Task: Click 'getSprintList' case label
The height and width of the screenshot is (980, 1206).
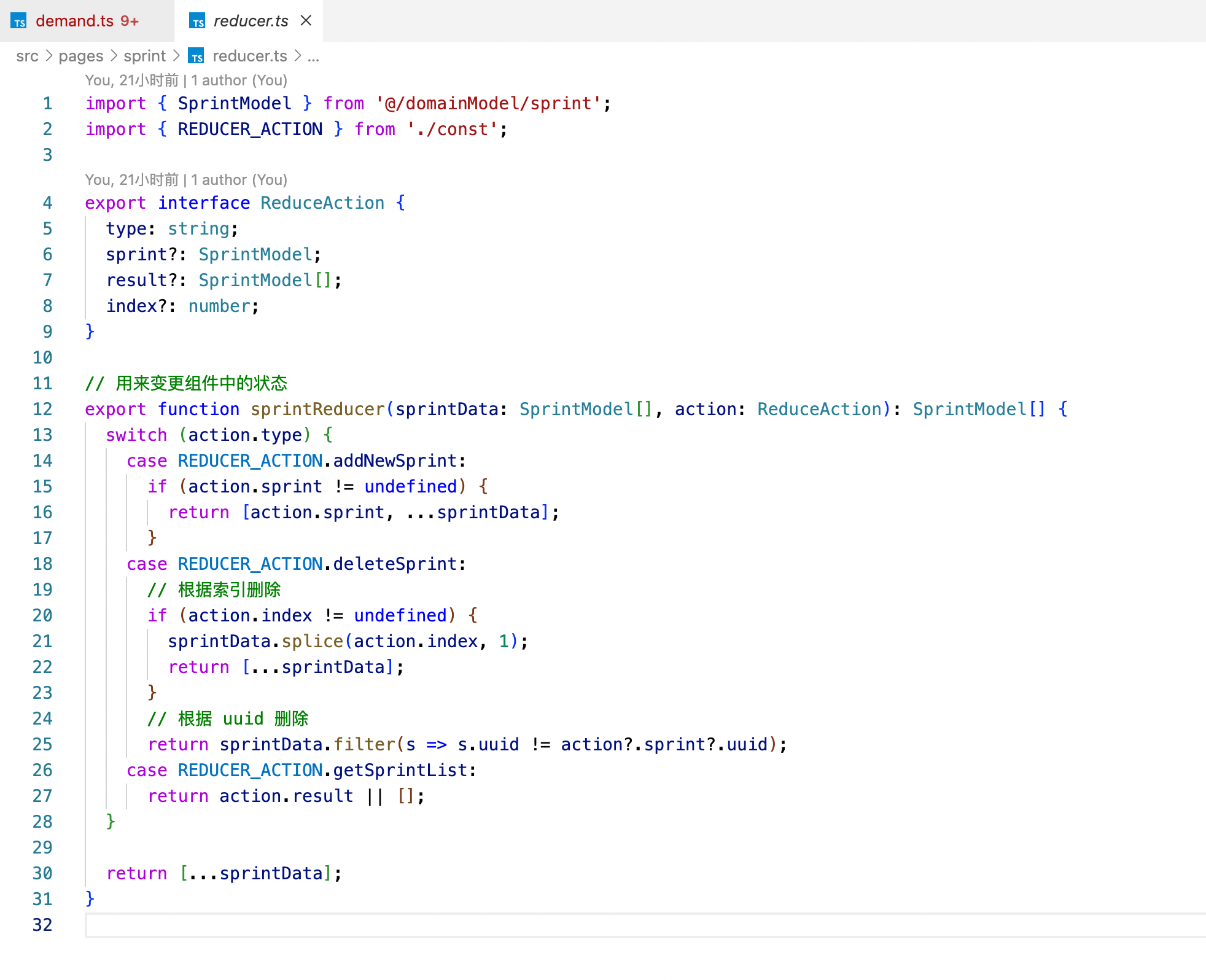Action: pyautogui.click(x=400, y=770)
